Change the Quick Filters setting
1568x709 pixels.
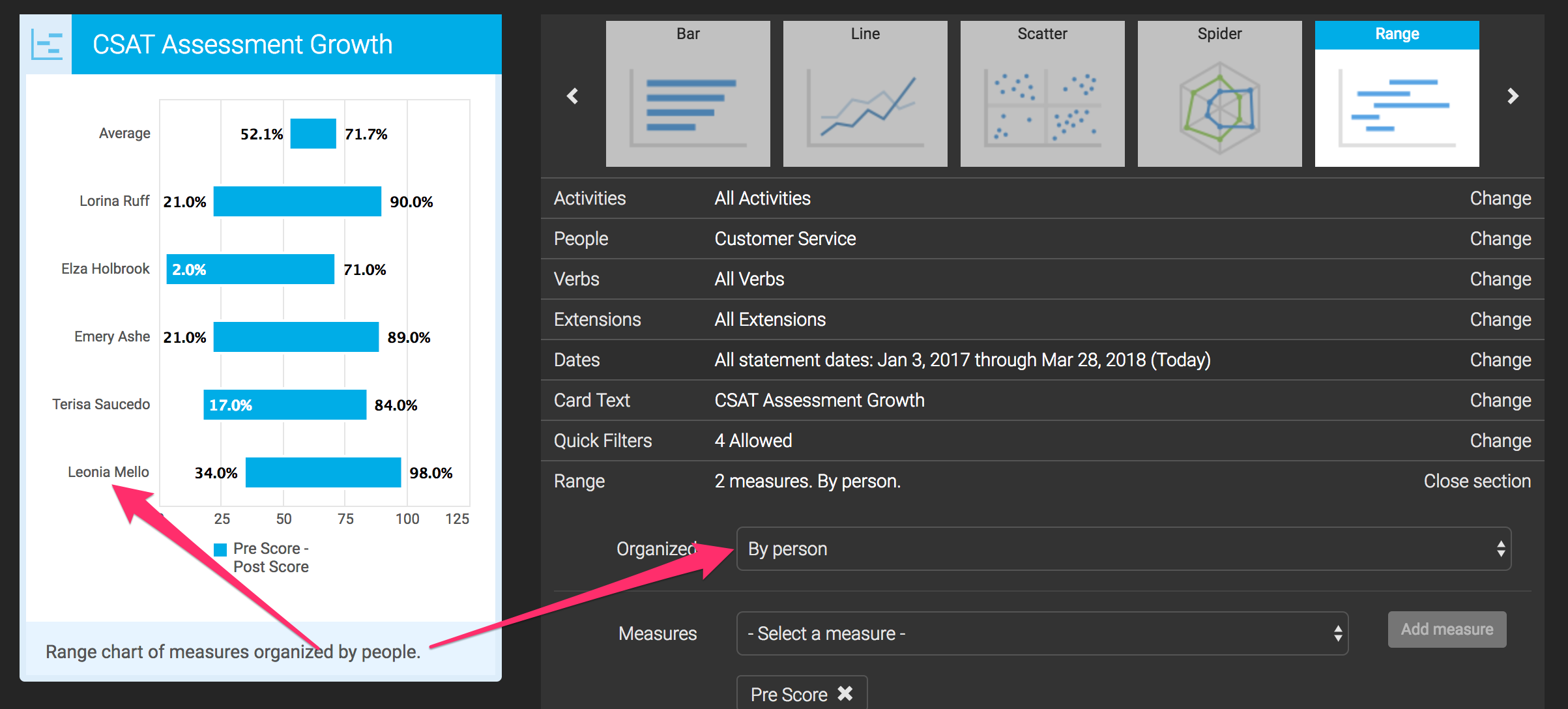[1500, 441]
